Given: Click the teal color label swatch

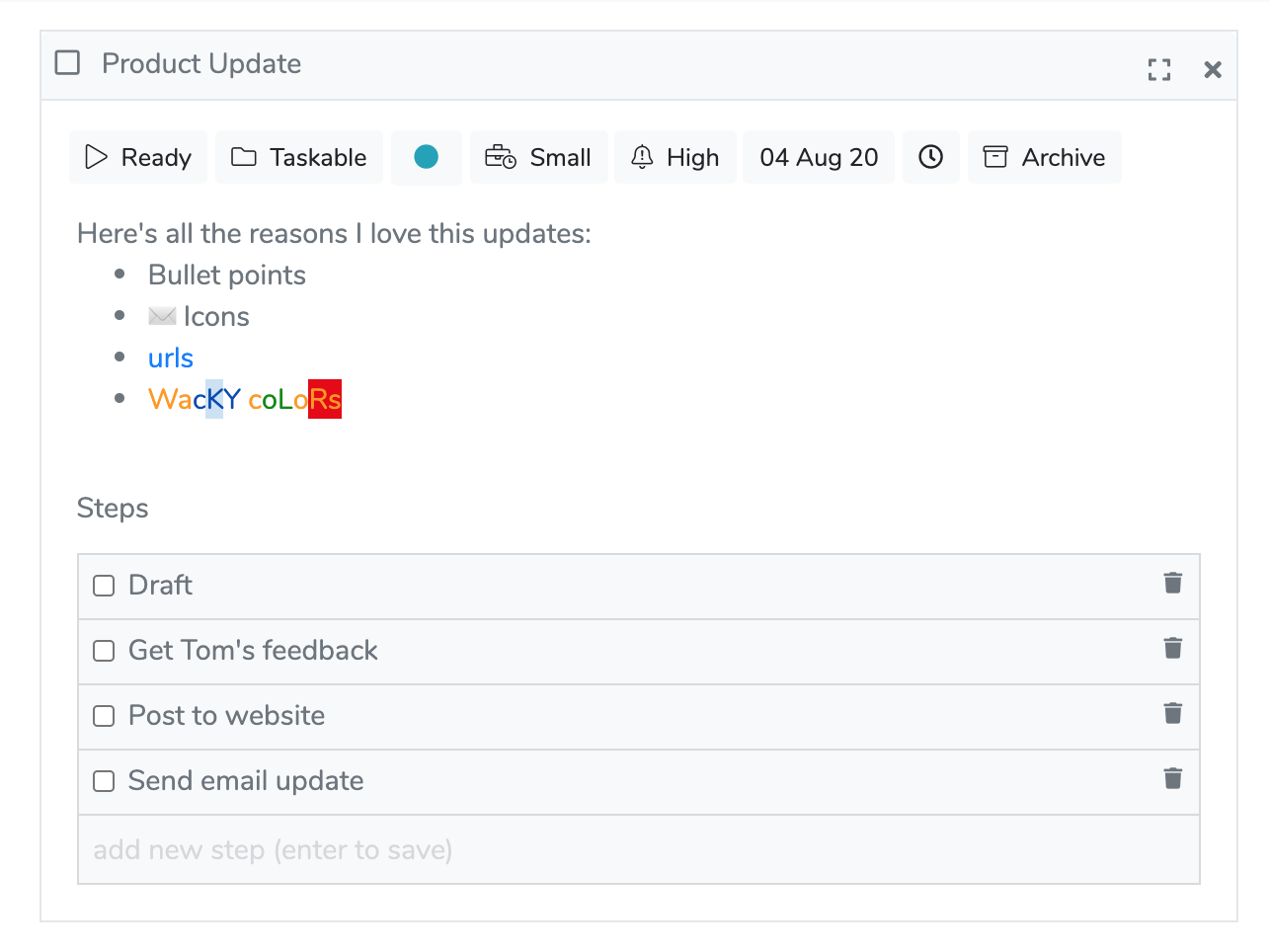Looking at the screenshot, I should [x=426, y=157].
